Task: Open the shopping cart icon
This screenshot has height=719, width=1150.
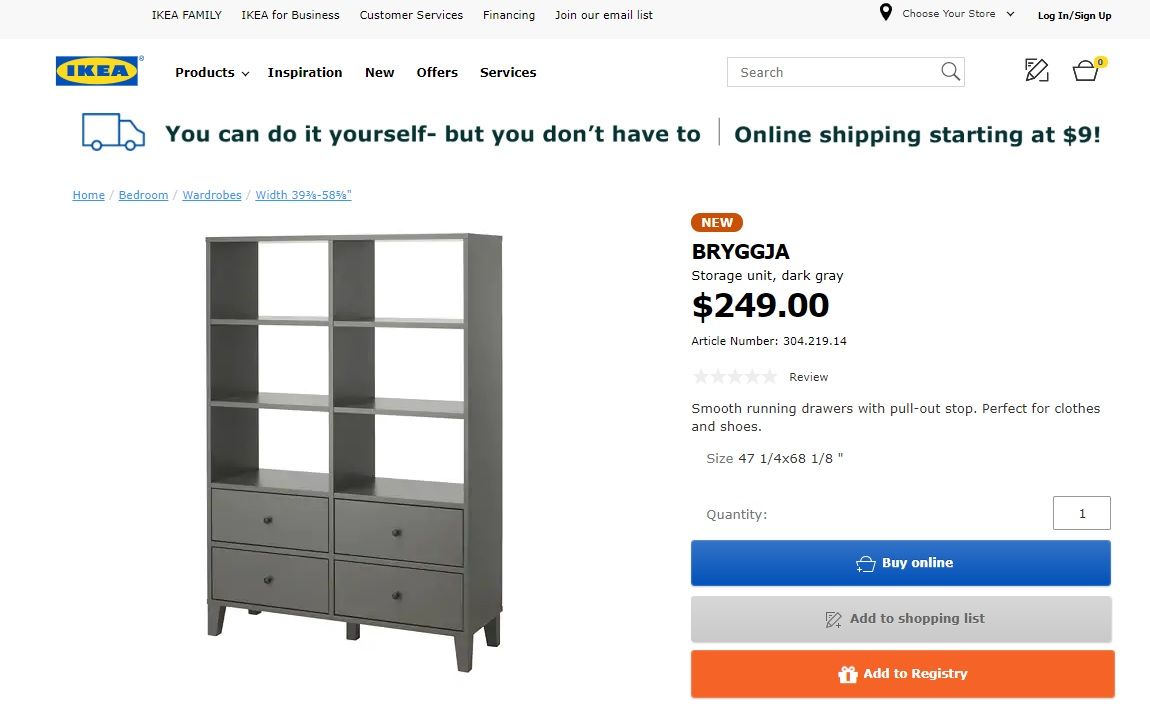Action: pos(1086,71)
